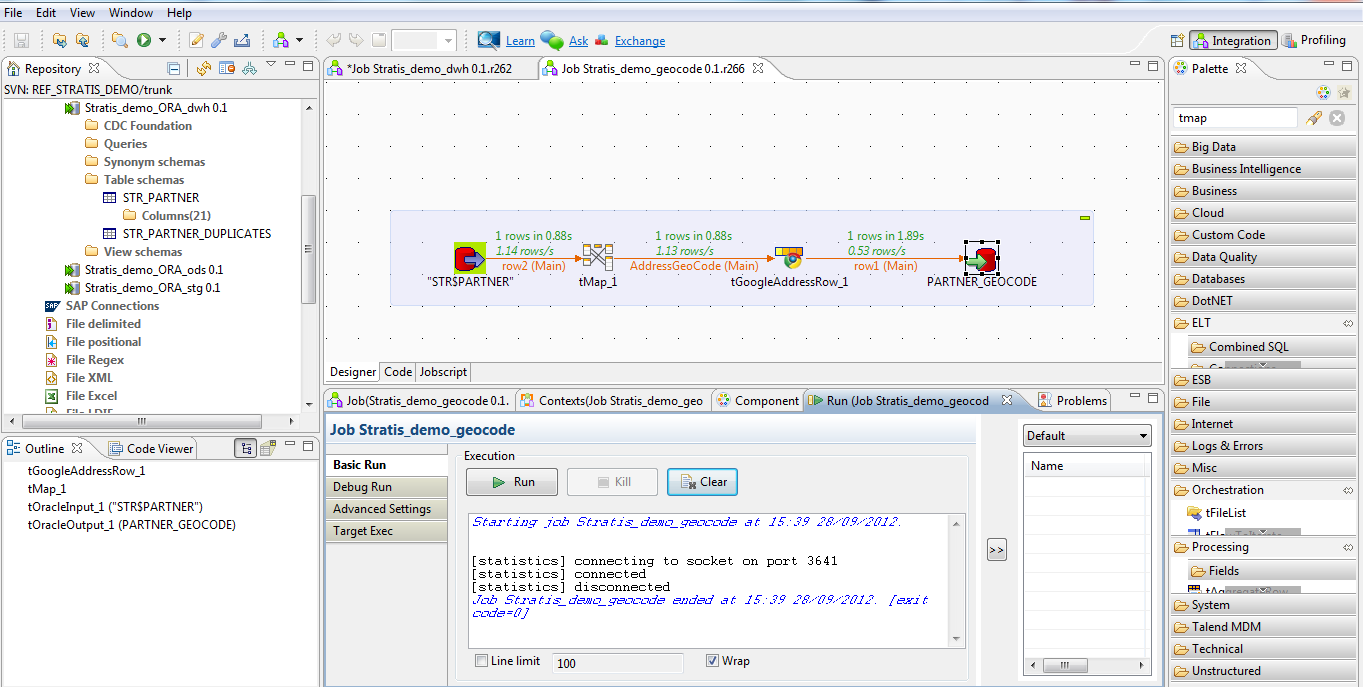The height and width of the screenshot is (687, 1363).
Task: Click the create job icon in toolbar
Action: pos(280,41)
